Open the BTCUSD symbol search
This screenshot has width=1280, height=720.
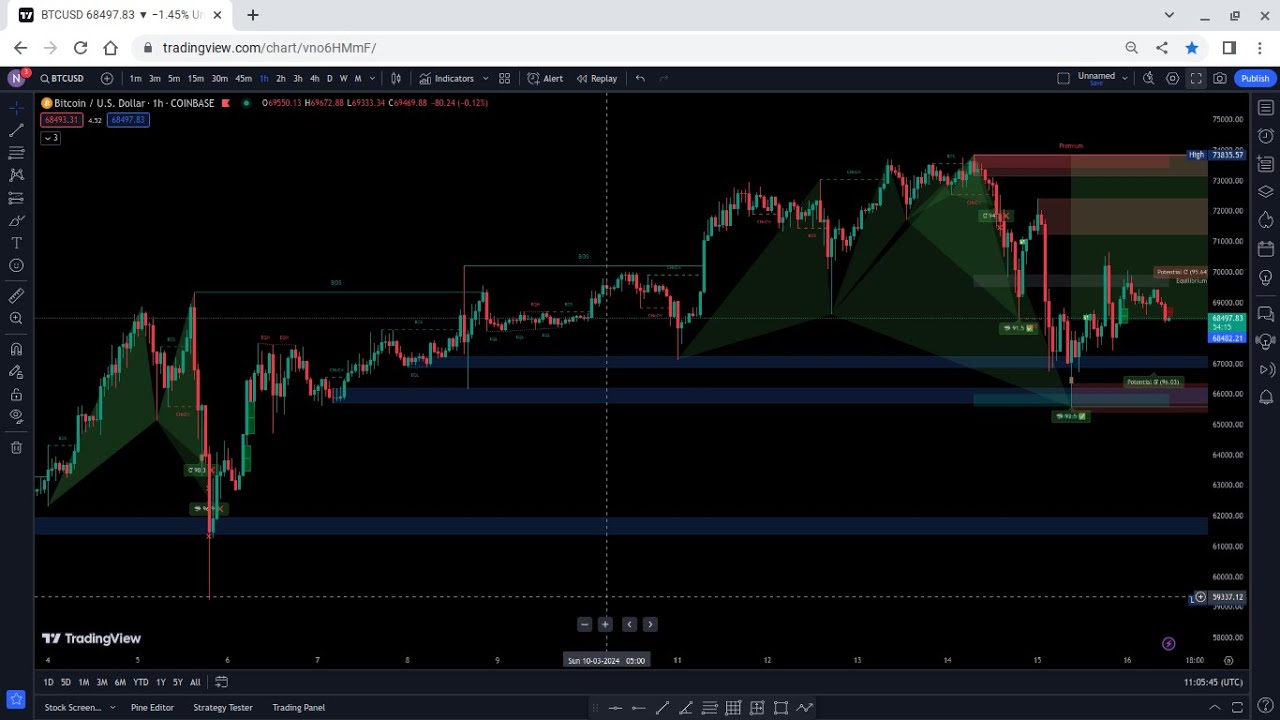(62, 78)
